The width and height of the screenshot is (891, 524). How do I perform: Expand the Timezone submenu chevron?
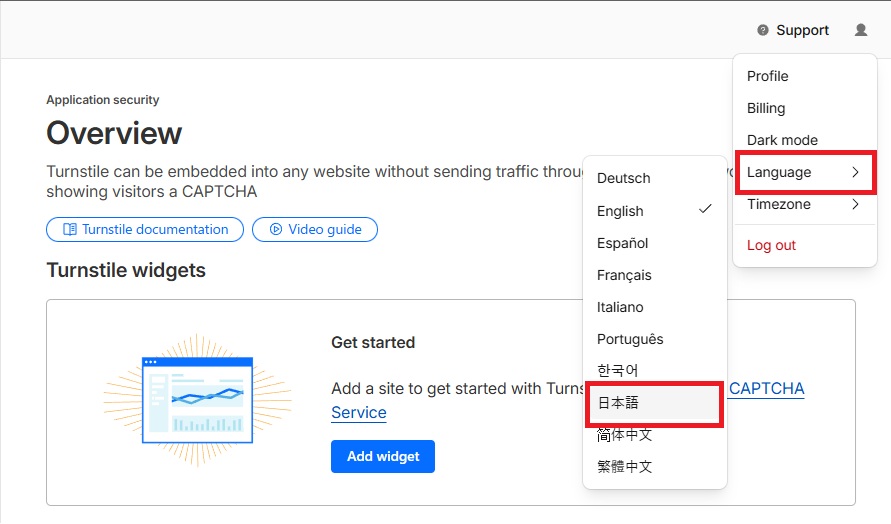click(855, 204)
